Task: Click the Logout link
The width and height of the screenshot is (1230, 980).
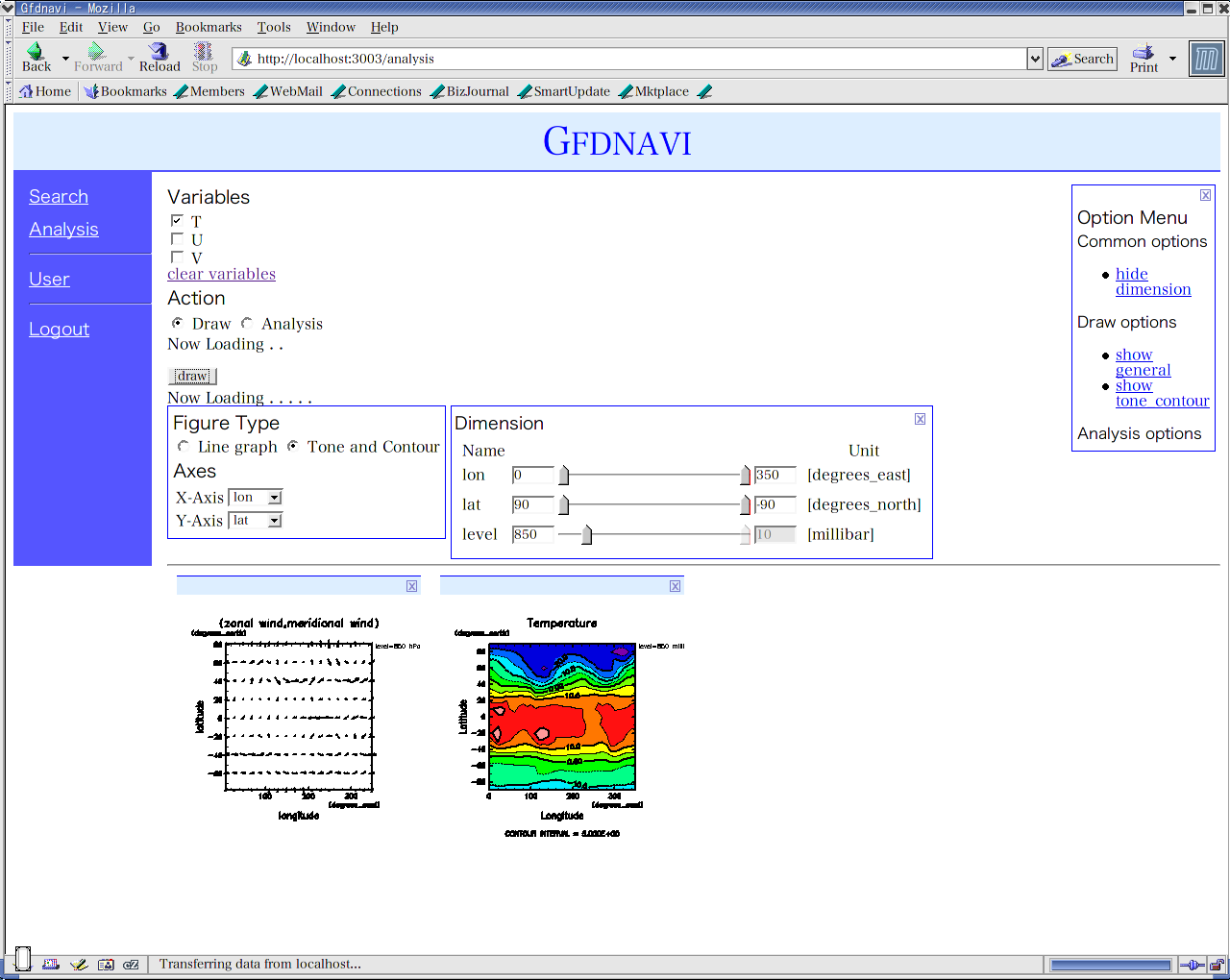Action: pyautogui.click(x=59, y=329)
